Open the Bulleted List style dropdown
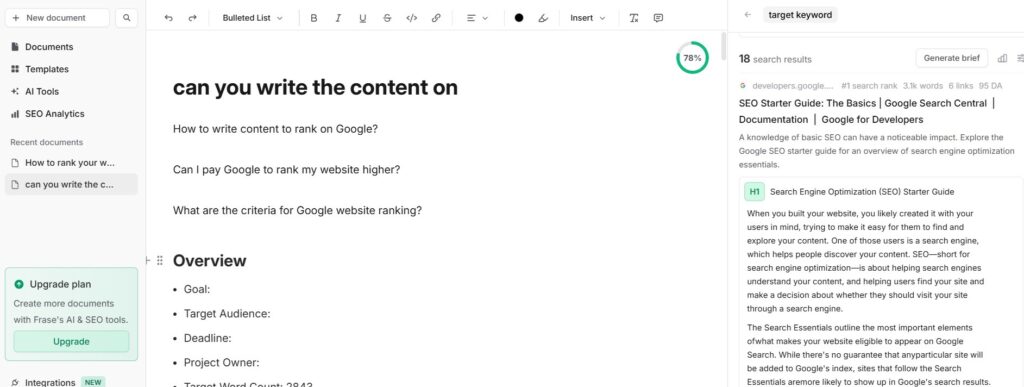Viewport: 1024px width, 387px height. click(253, 18)
